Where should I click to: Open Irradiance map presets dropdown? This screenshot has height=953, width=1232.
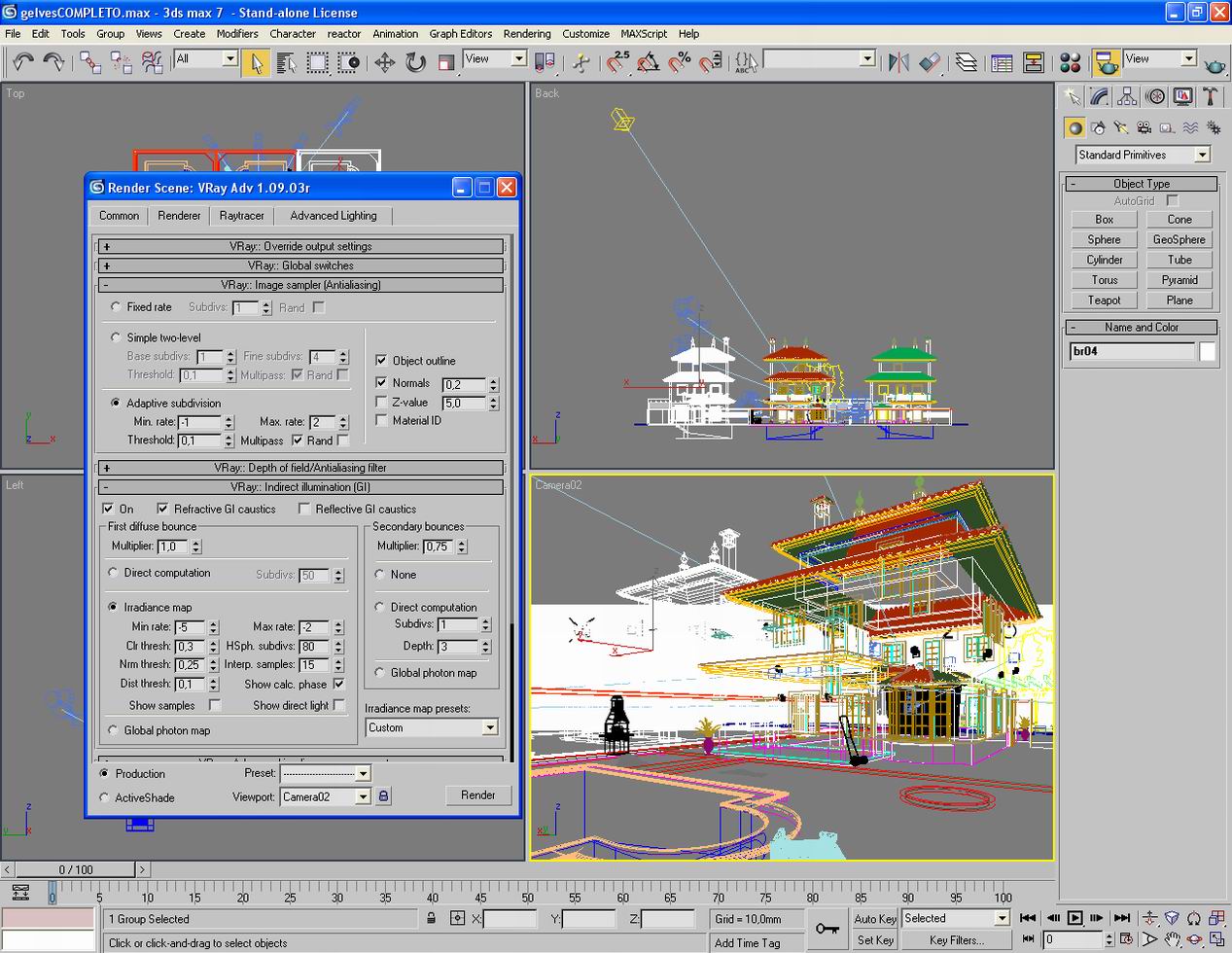(489, 727)
